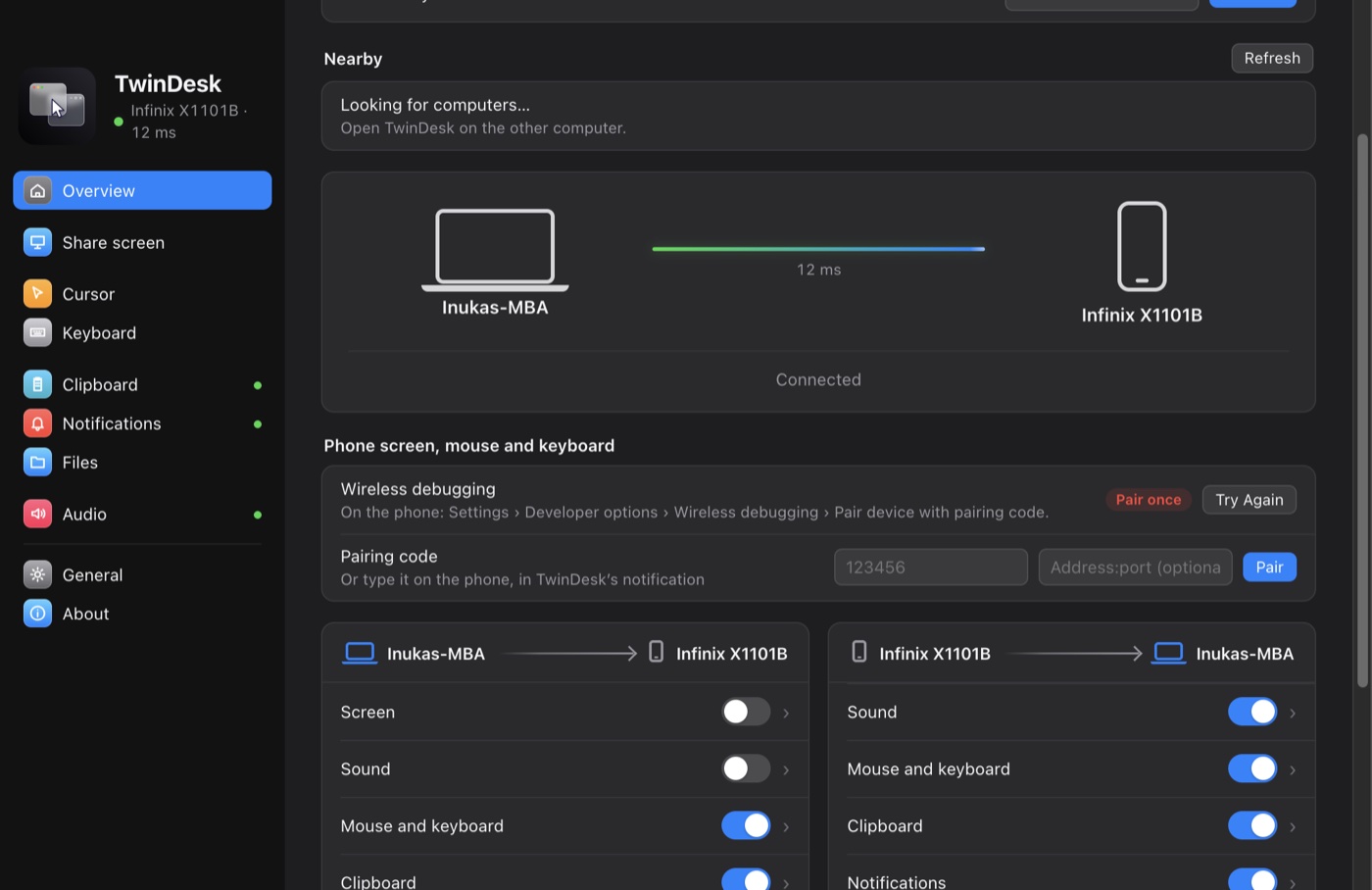Refresh the Nearby computers list
The image size is (1372, 890).
[x=1272, y=58]
